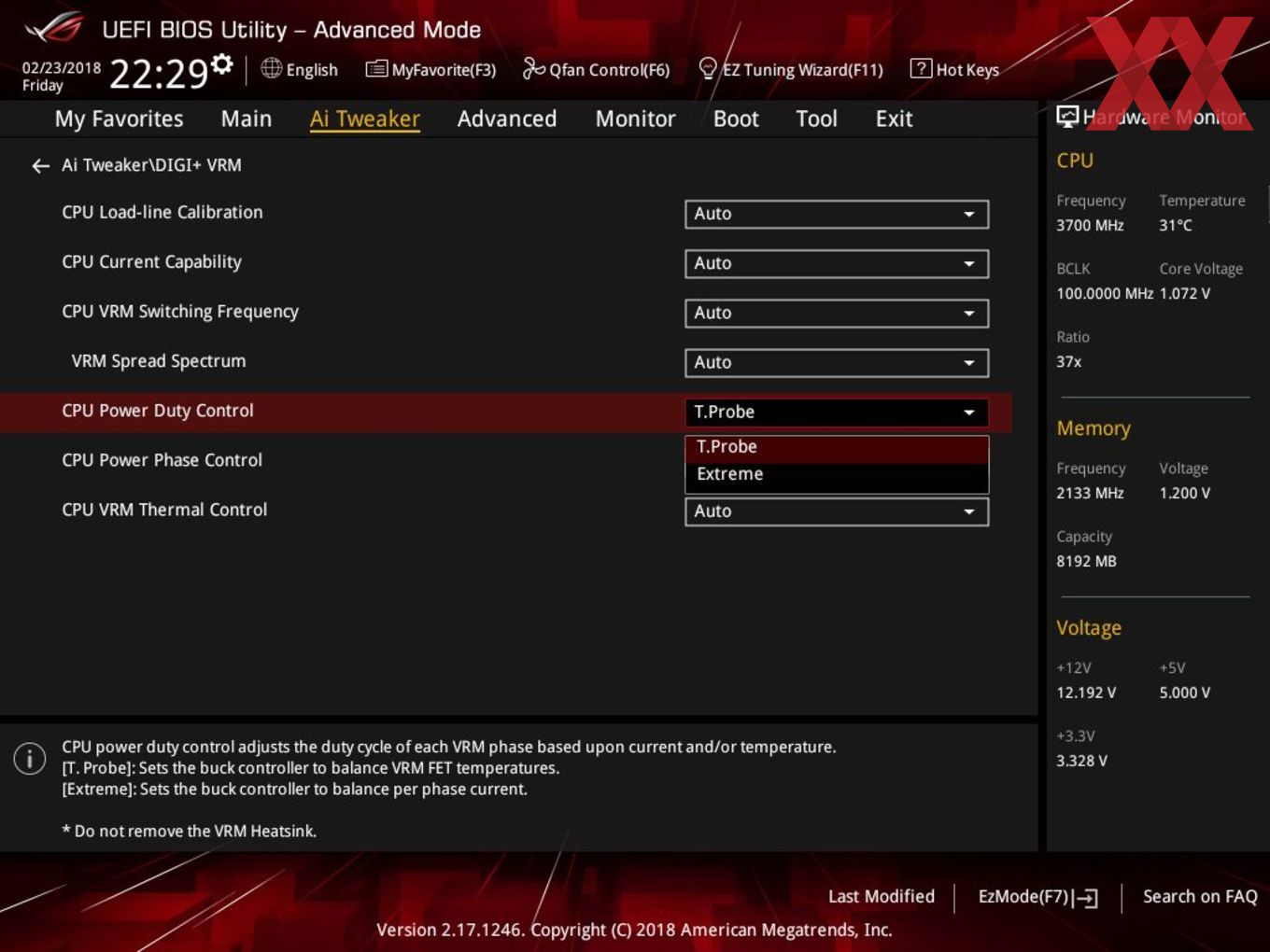
Task: Click Last Modified button
Action: [882, 897]
